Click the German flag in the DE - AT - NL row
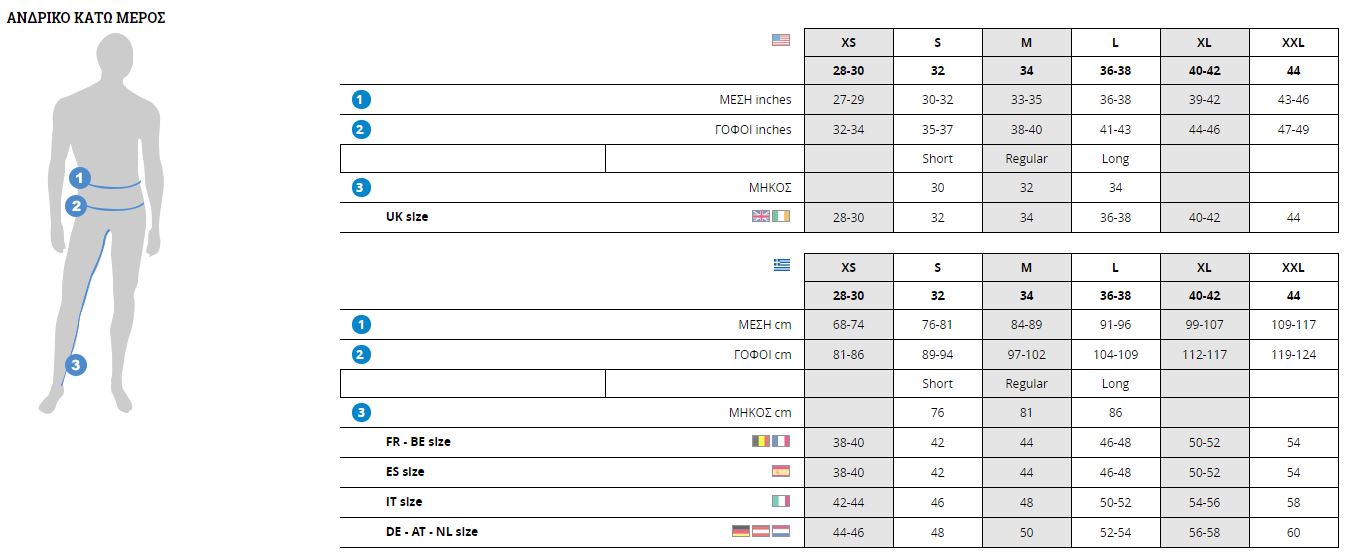The width and height of the screenshot is (1347, 555). [x=741, y=531]
